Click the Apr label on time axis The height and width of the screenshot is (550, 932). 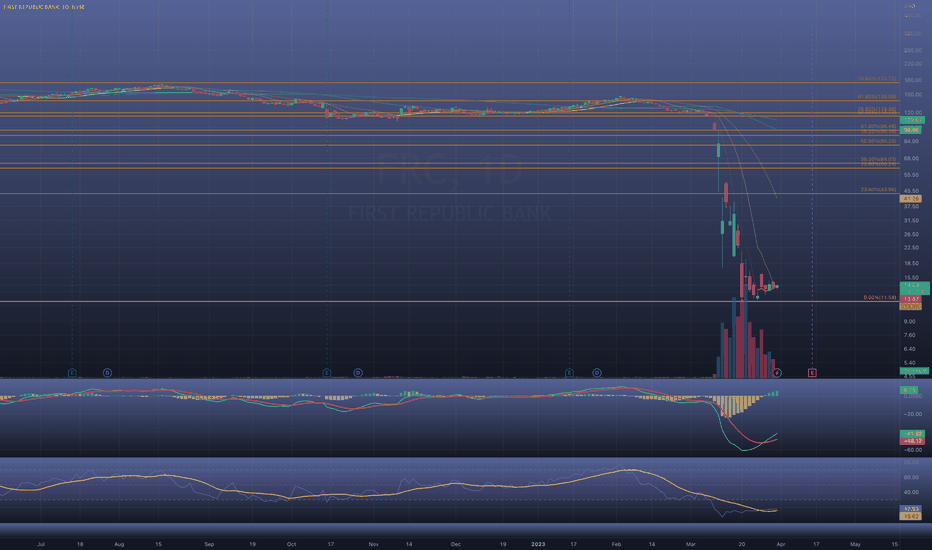(780, 544)
